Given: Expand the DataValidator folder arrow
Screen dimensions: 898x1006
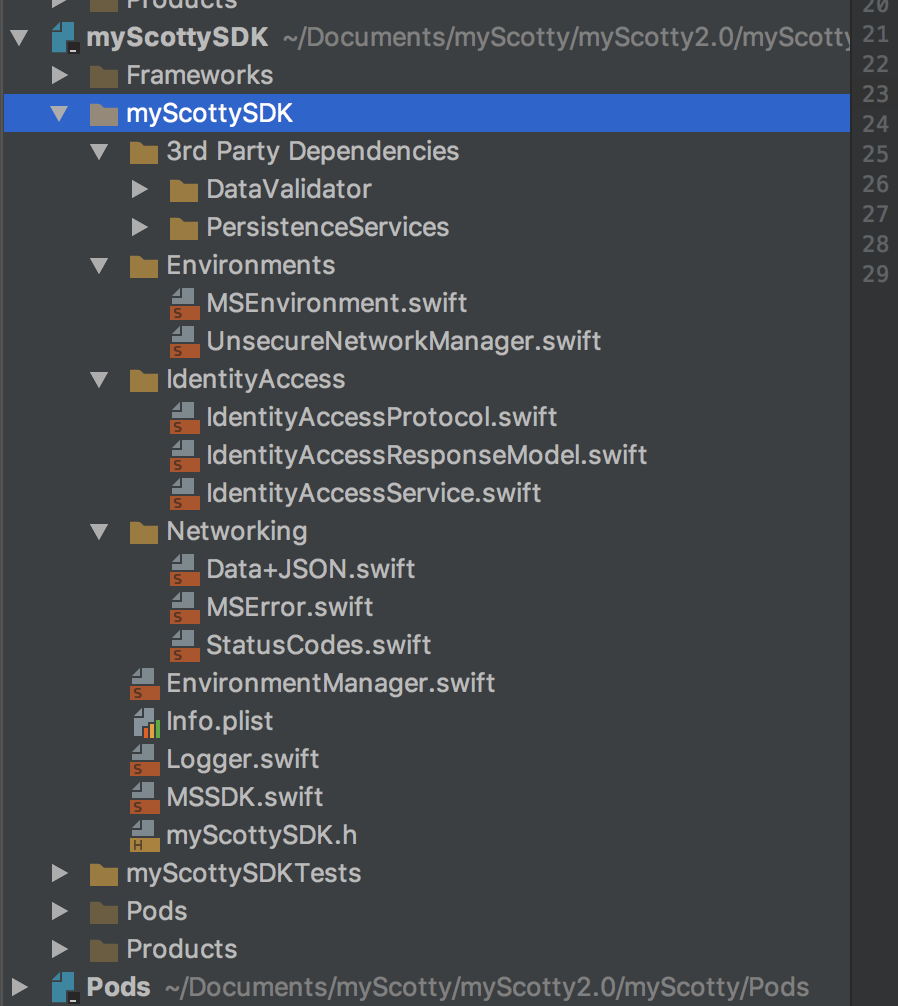Looking at the screenshot, I should pos(139,189).
